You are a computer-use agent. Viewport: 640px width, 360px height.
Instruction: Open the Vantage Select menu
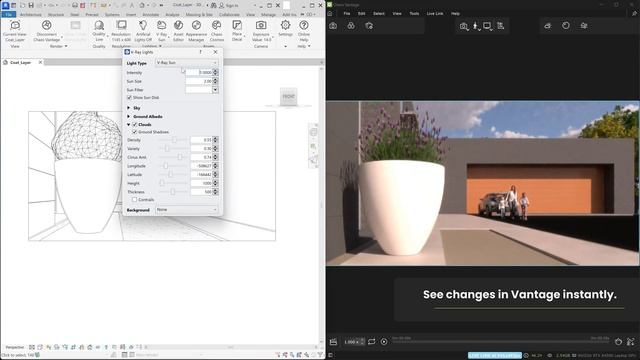click(x=379, y=13)
